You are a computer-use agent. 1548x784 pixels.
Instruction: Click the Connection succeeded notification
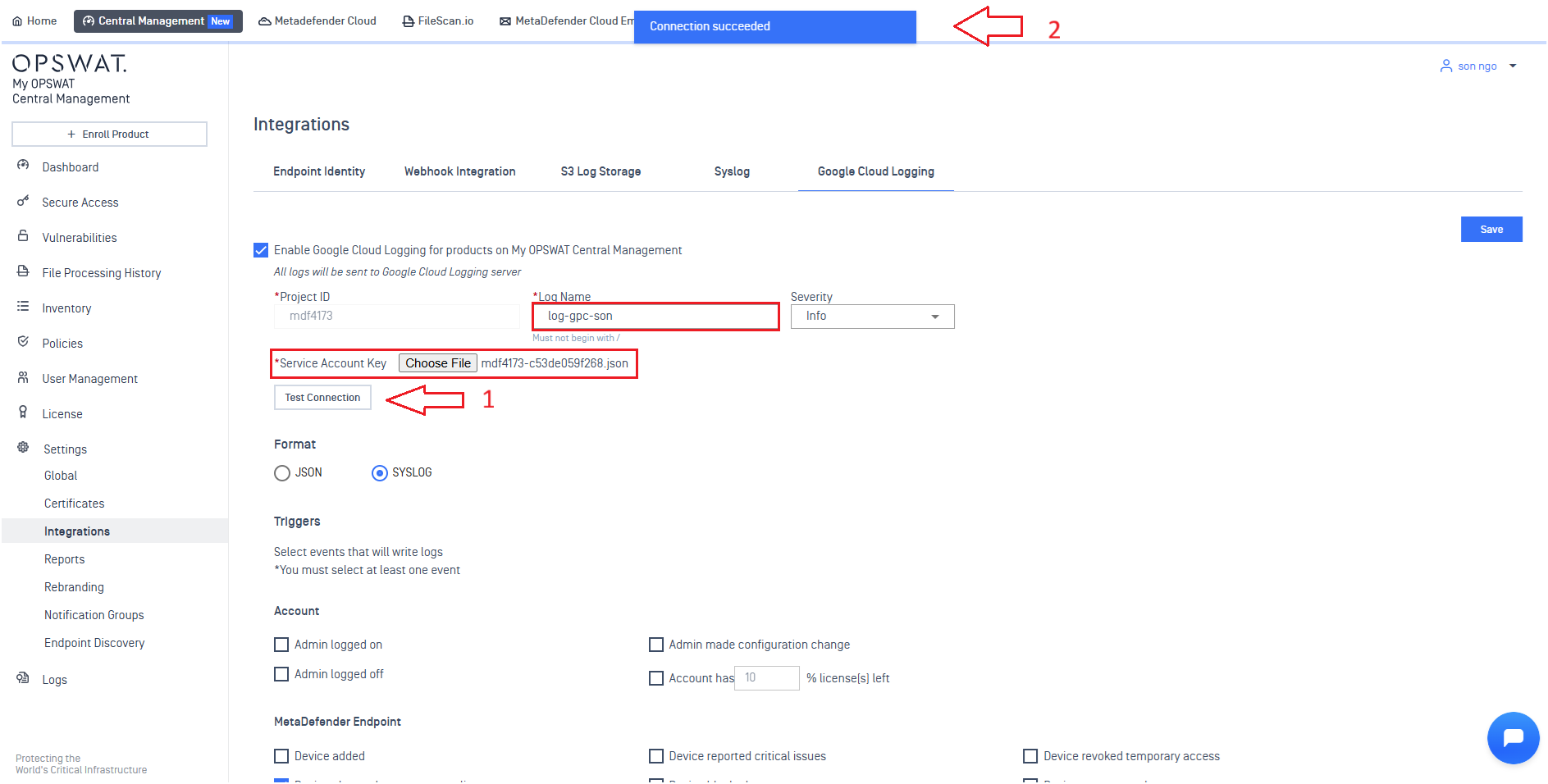775,26
